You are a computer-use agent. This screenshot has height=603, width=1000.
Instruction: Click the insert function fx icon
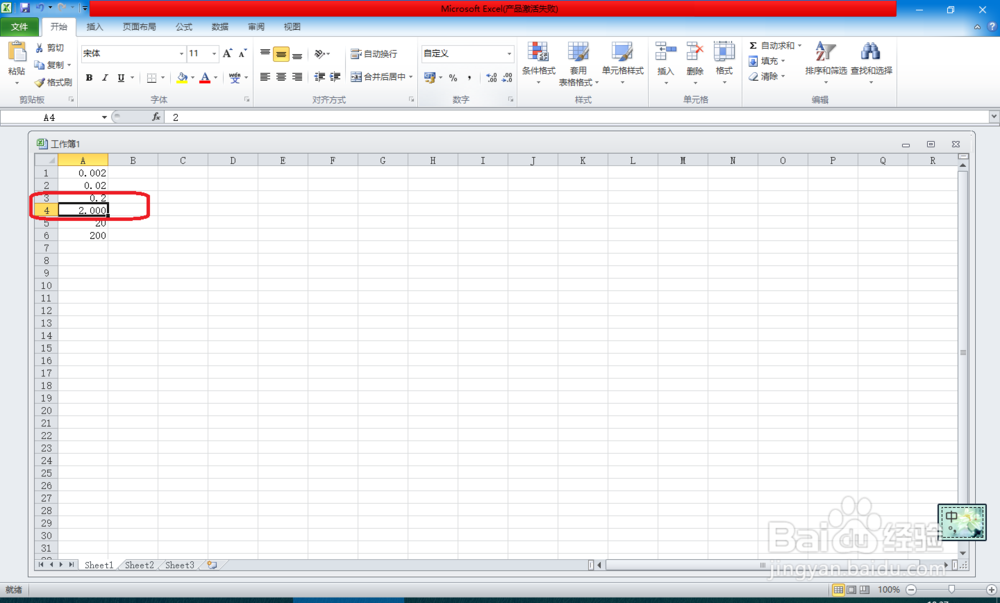156,117
